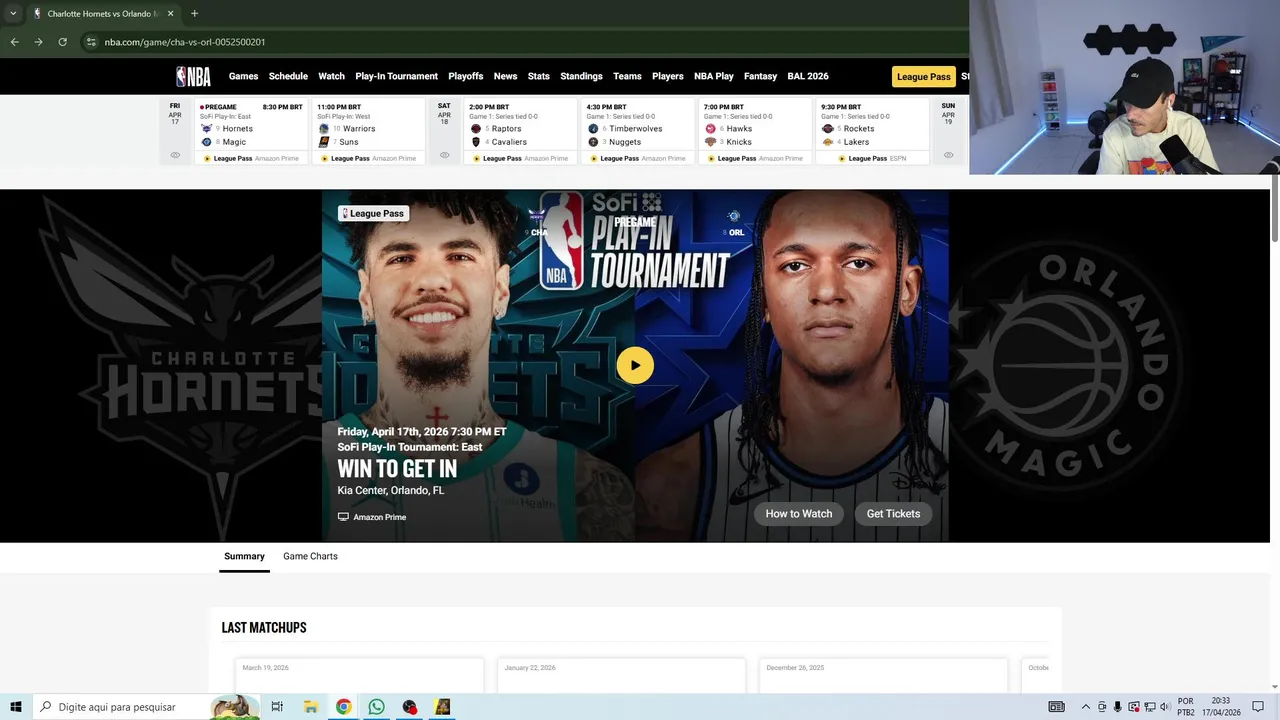Open File Explorer from taskbar
The height and width of the screenshot is (720, 1280).
pos(311,707)
